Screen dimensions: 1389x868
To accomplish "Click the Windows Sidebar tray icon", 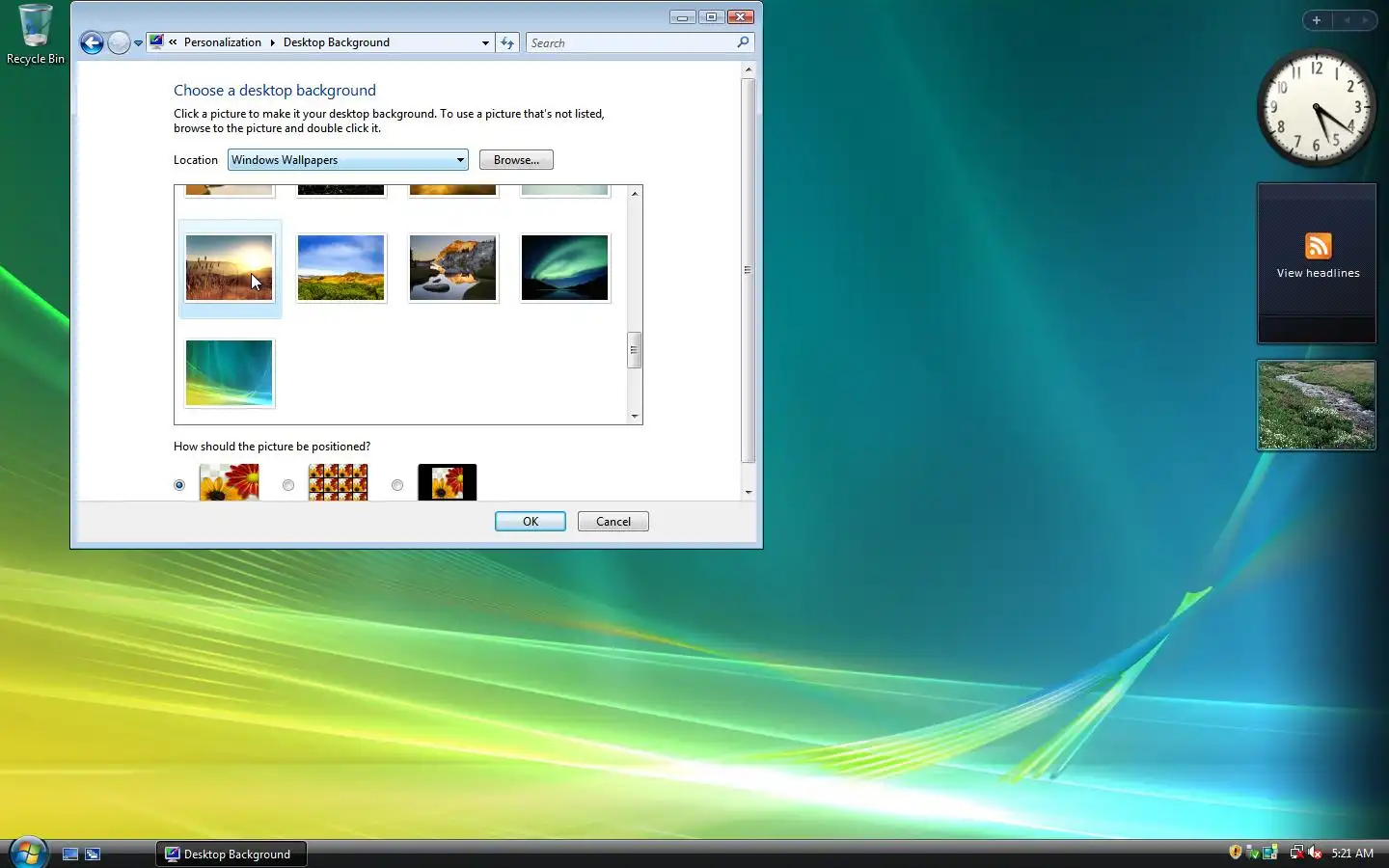I will coord(1270,853).
